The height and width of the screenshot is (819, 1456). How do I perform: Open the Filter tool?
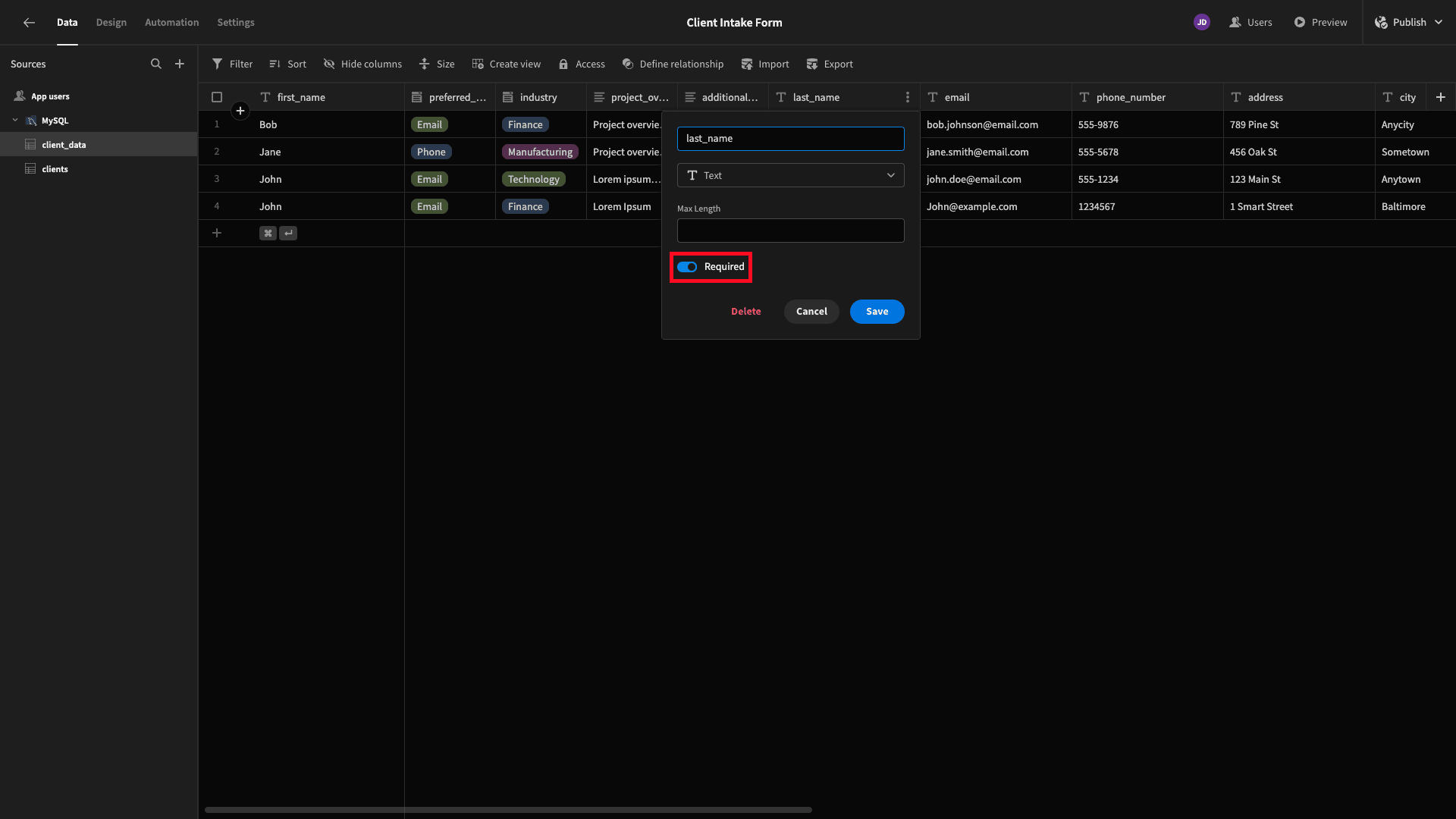coord(232,64)
